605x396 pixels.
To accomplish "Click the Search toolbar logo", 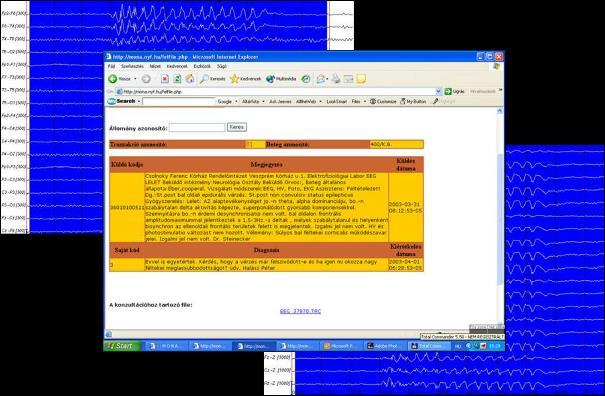I will click(x=121, y=101).
